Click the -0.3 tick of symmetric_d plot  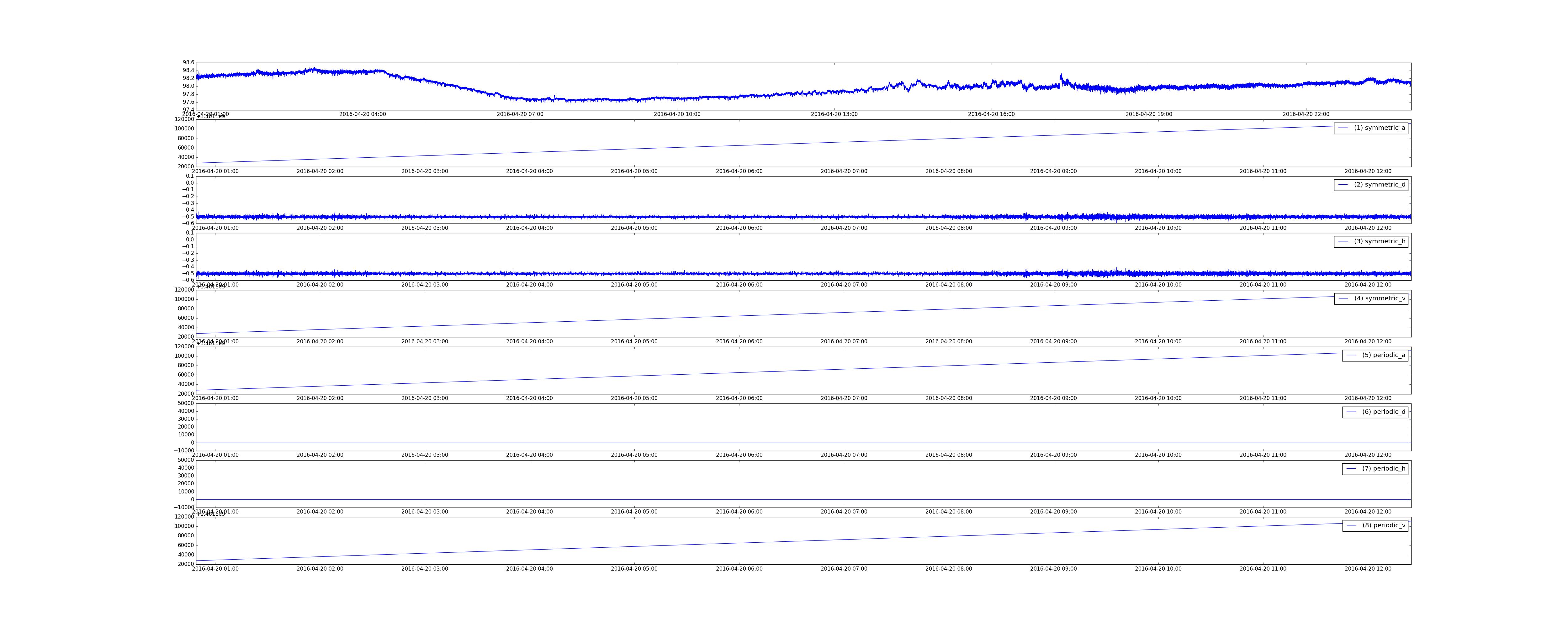[188, 203]
